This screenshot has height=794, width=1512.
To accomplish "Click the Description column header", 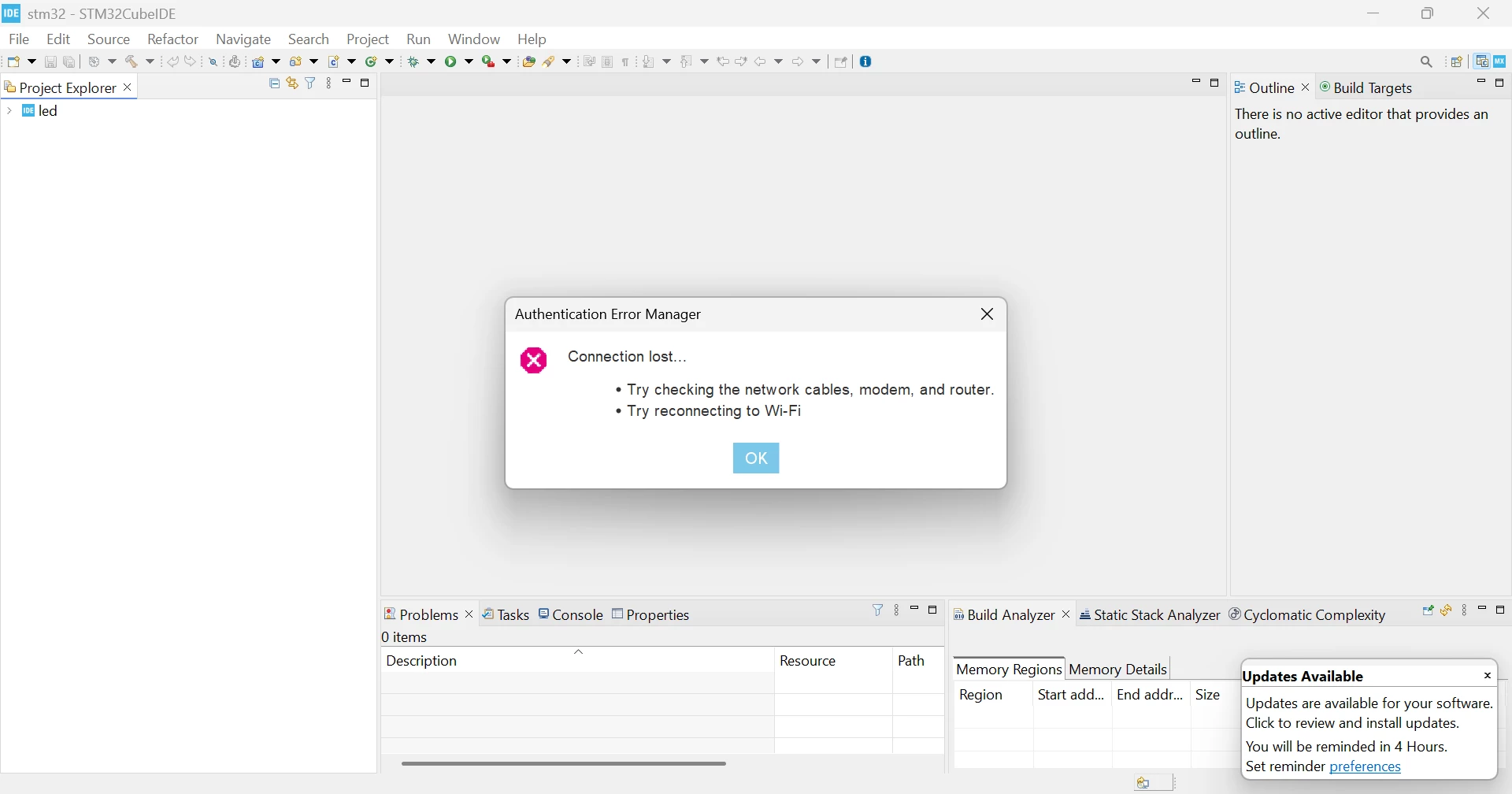I will [x=578, y=660].
